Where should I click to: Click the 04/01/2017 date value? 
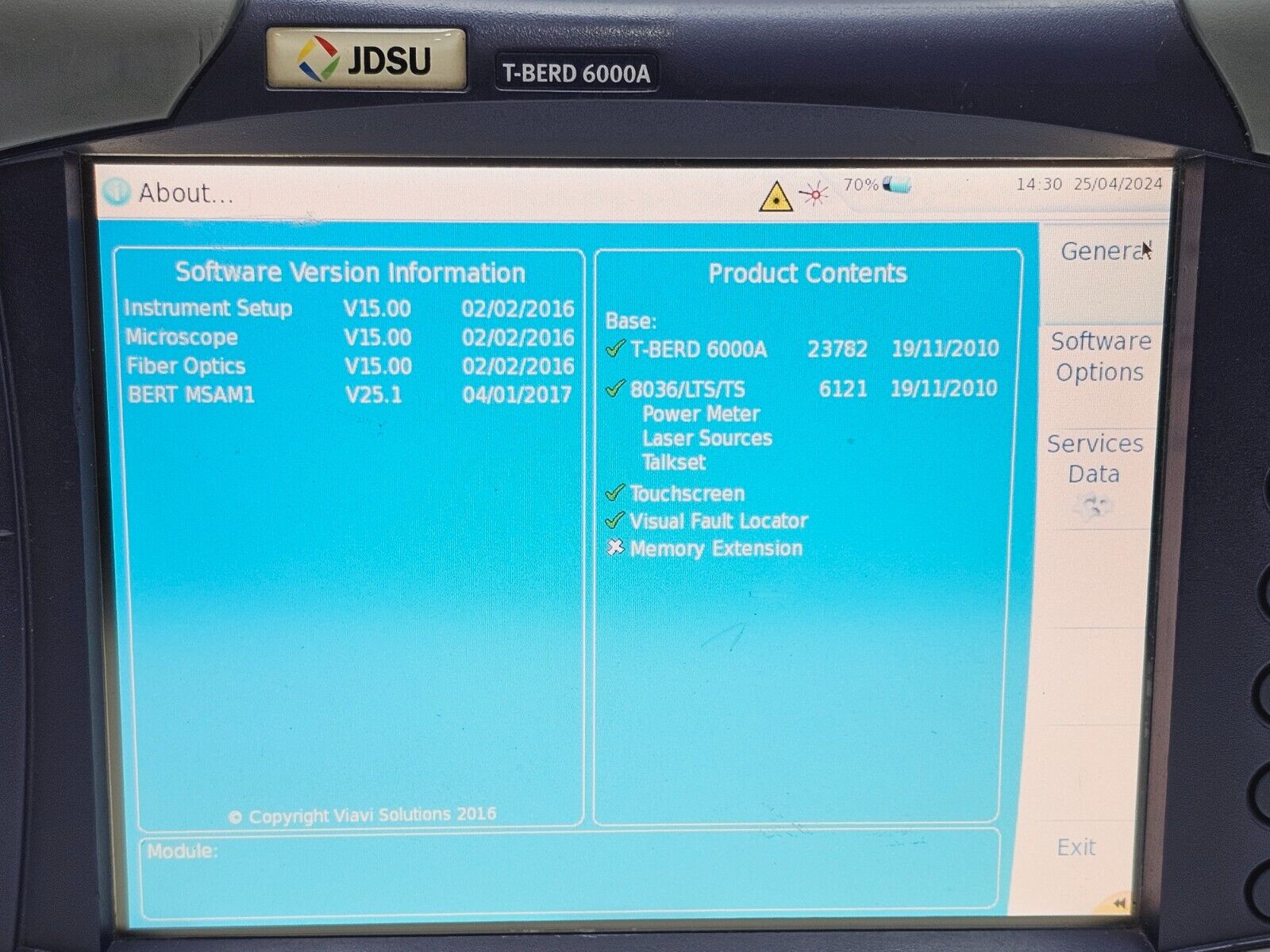[x=517, y=394]
